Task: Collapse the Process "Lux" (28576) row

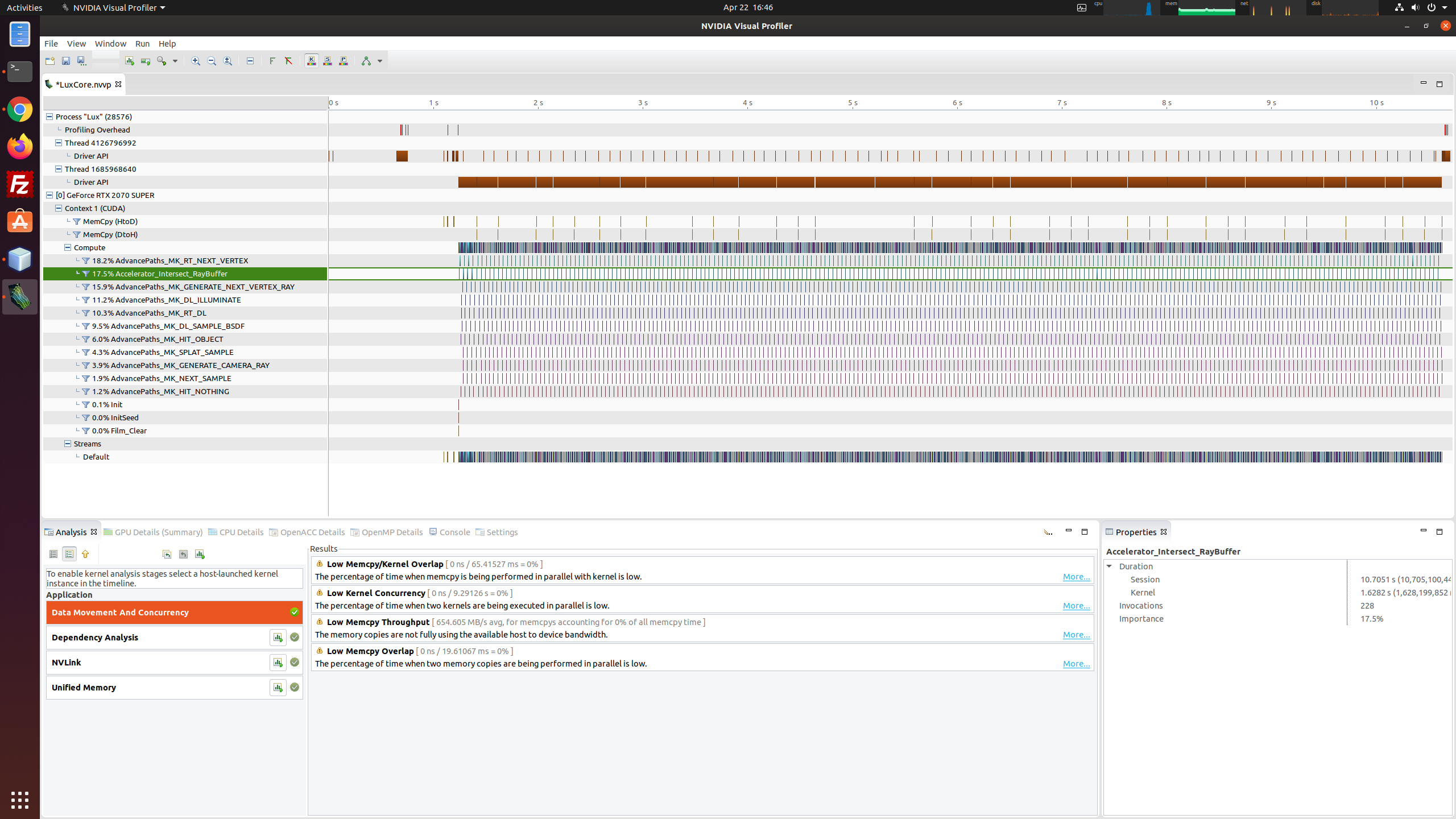Action: (x=49, y=117)
